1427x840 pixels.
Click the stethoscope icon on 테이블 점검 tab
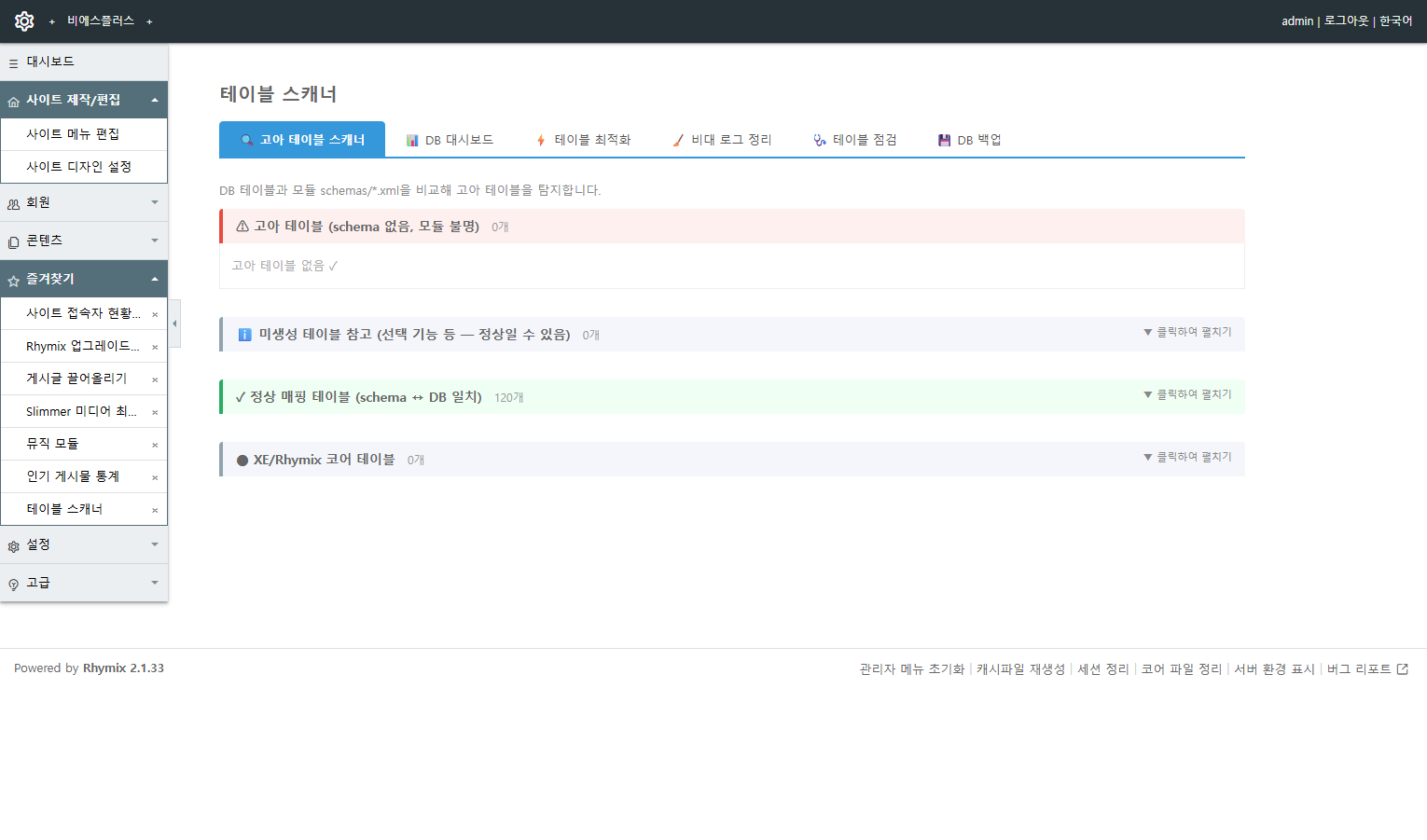(x=820, y=140)
